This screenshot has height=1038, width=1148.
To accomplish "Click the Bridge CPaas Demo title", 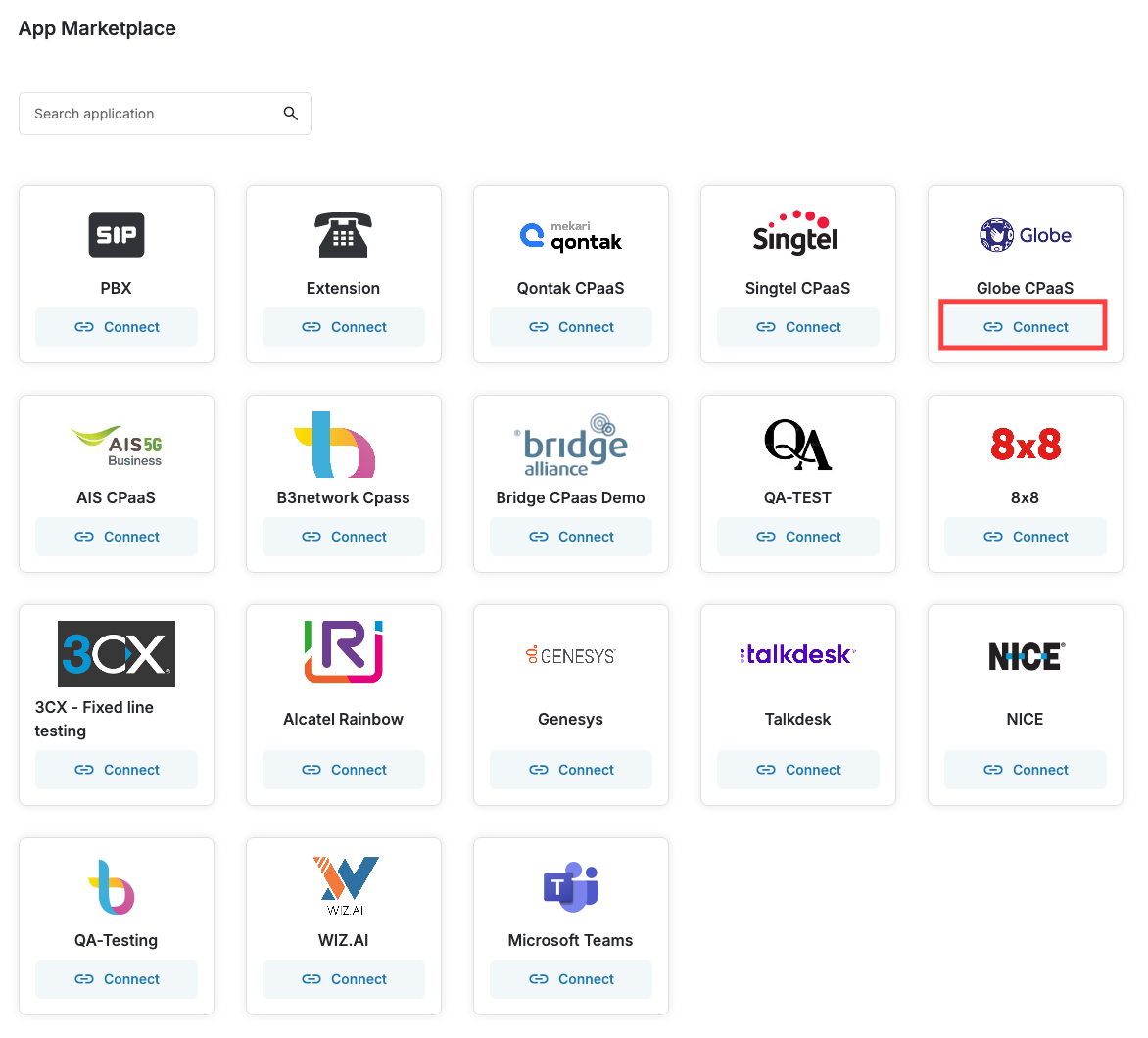I will pyautogui.click(x=570, y=497).
